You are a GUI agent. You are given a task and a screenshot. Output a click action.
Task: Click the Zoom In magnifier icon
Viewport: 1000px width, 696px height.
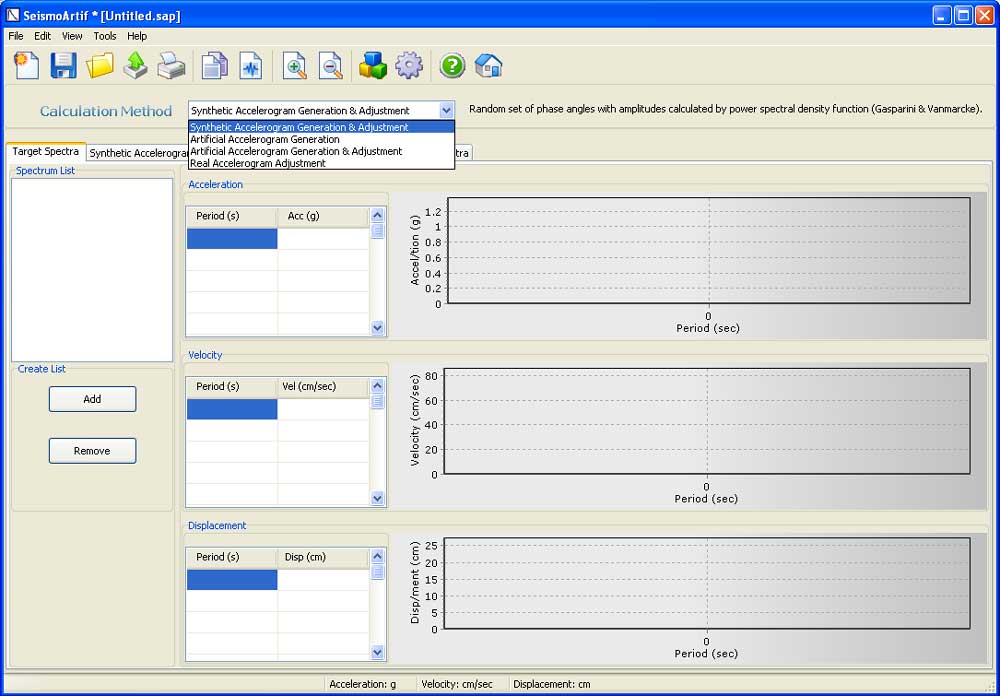click(295, 65)
